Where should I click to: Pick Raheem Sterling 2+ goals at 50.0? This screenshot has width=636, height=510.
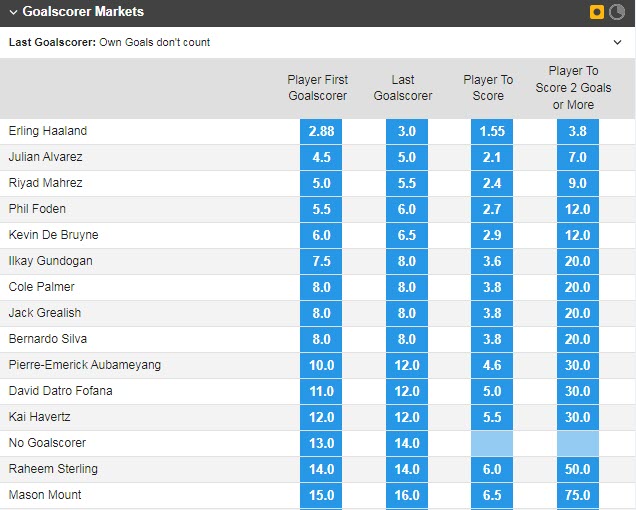pyautogui.click(x=578, y=469)
